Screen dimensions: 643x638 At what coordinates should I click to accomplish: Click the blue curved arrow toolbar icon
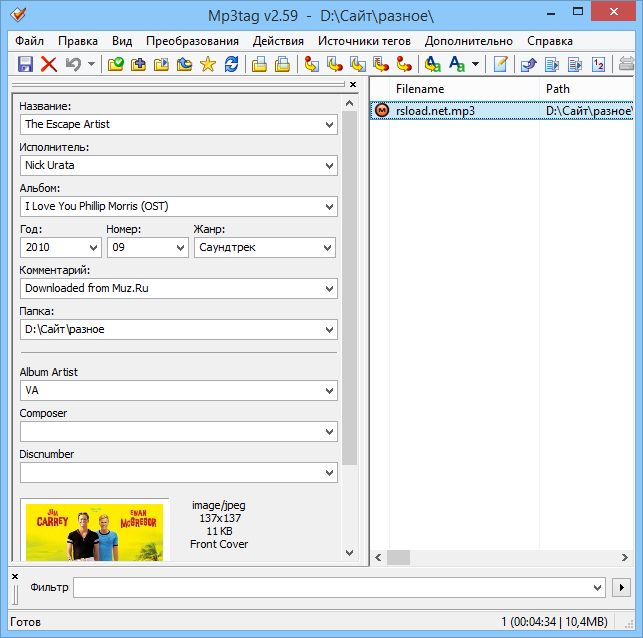coord(529,64)
